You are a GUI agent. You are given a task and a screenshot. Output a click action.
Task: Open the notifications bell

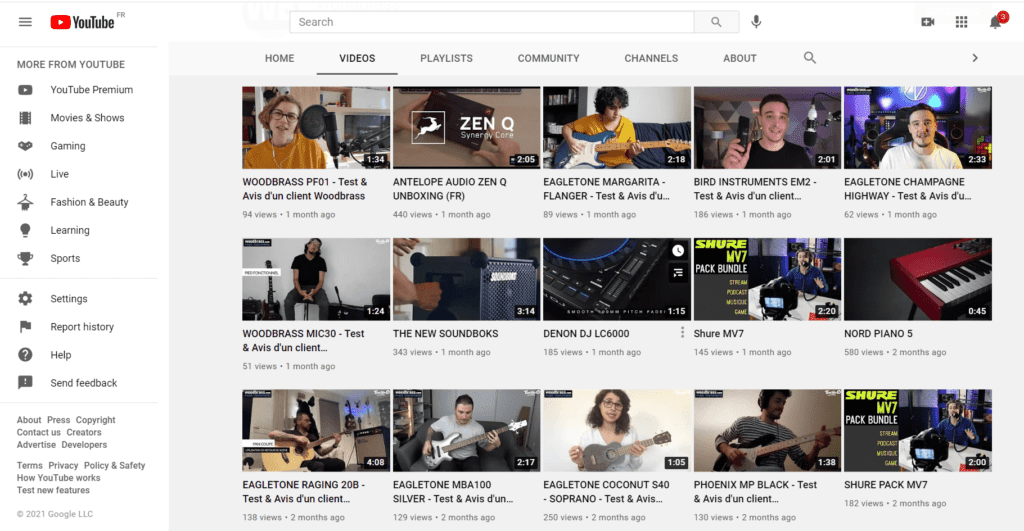coord(995,22)
